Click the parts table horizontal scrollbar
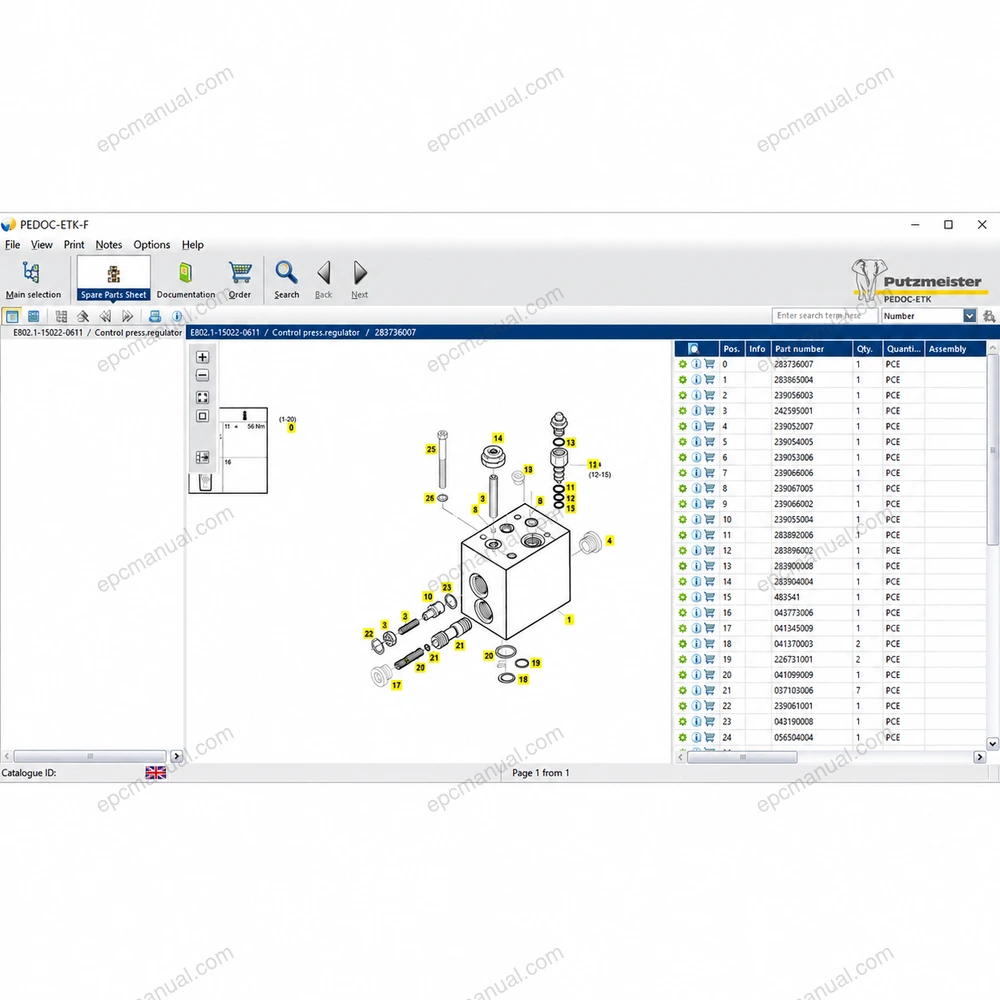 tap(742, 757)
